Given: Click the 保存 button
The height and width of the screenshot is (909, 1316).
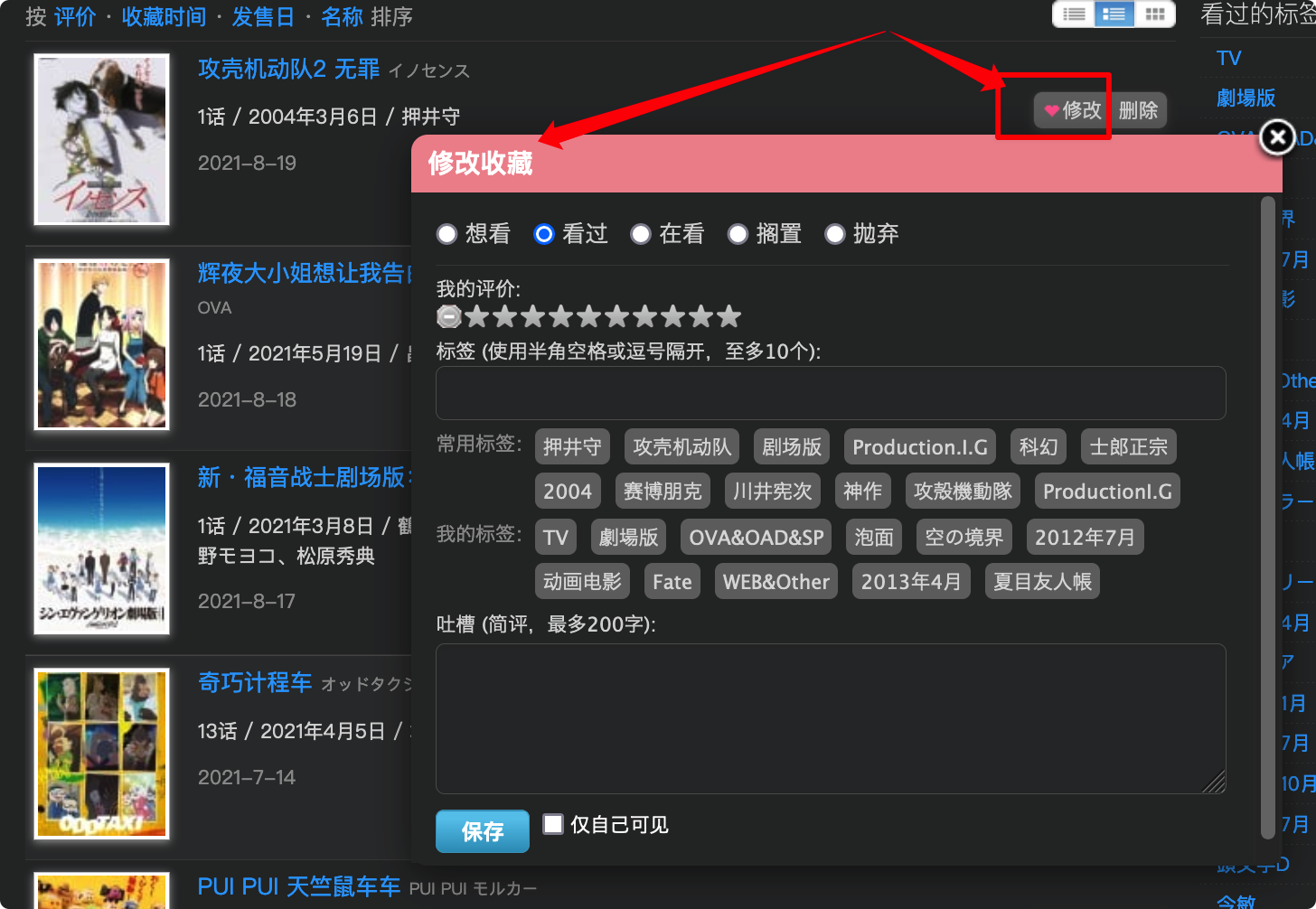Looking at the screenshot, I should point(483,831).
